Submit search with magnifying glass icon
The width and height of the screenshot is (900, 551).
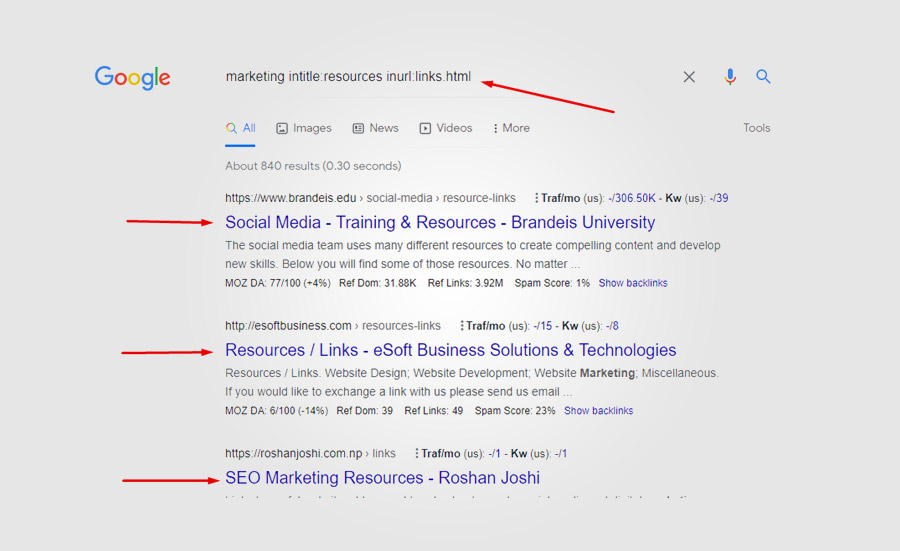(x=763, y=76)
